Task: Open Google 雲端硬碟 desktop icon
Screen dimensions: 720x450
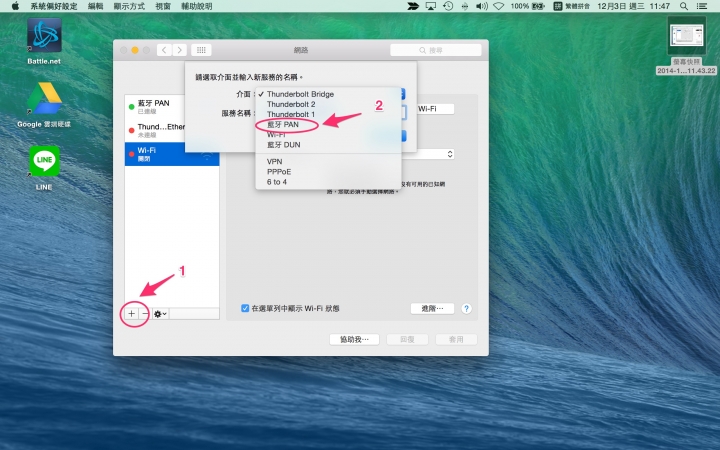Action: pos(44,105)
